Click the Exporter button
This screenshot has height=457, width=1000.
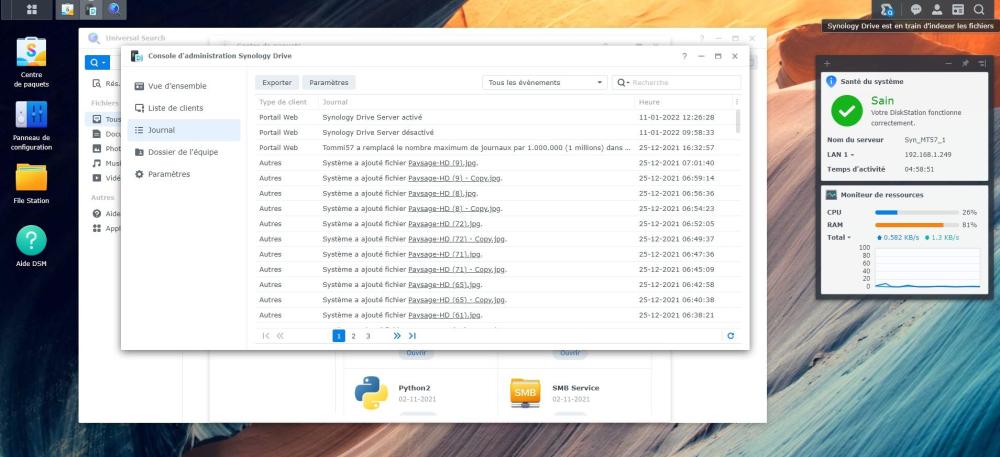pos(277,82)
